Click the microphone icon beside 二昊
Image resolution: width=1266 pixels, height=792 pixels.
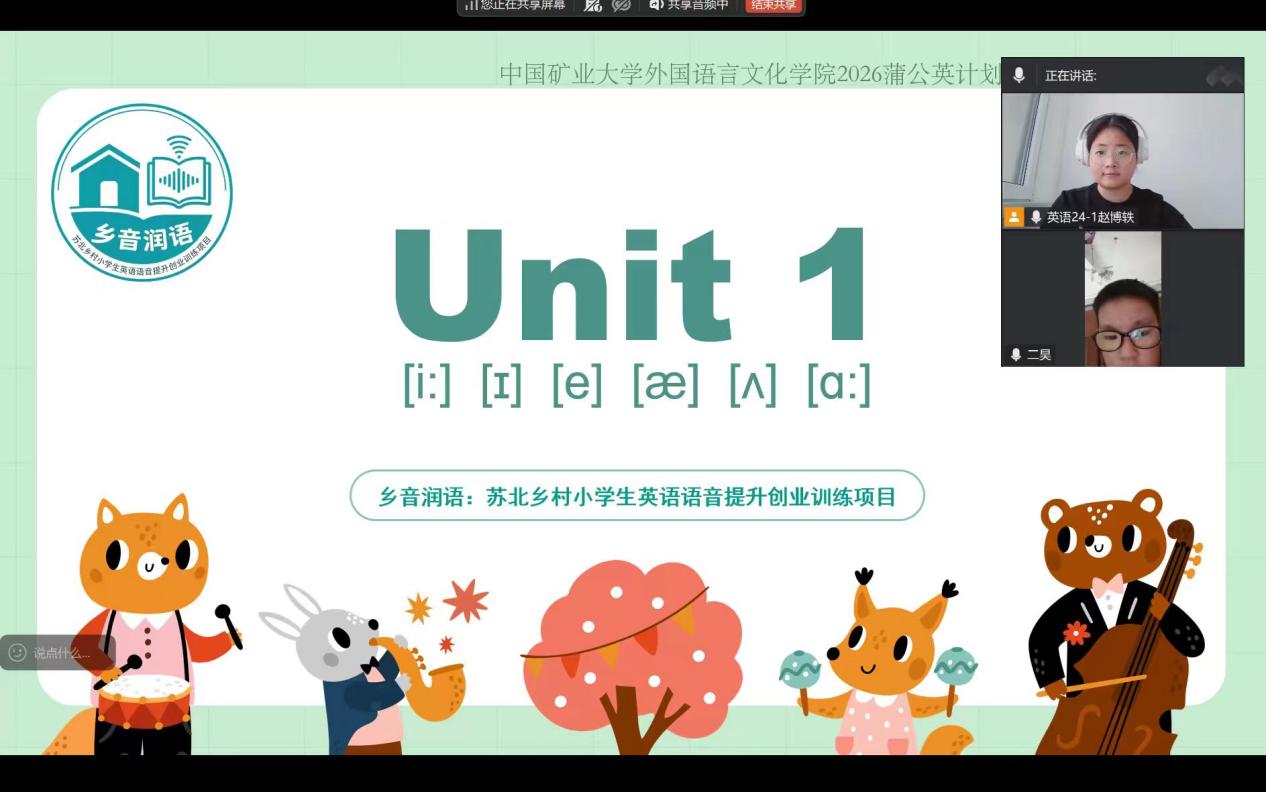(1016, 355)
